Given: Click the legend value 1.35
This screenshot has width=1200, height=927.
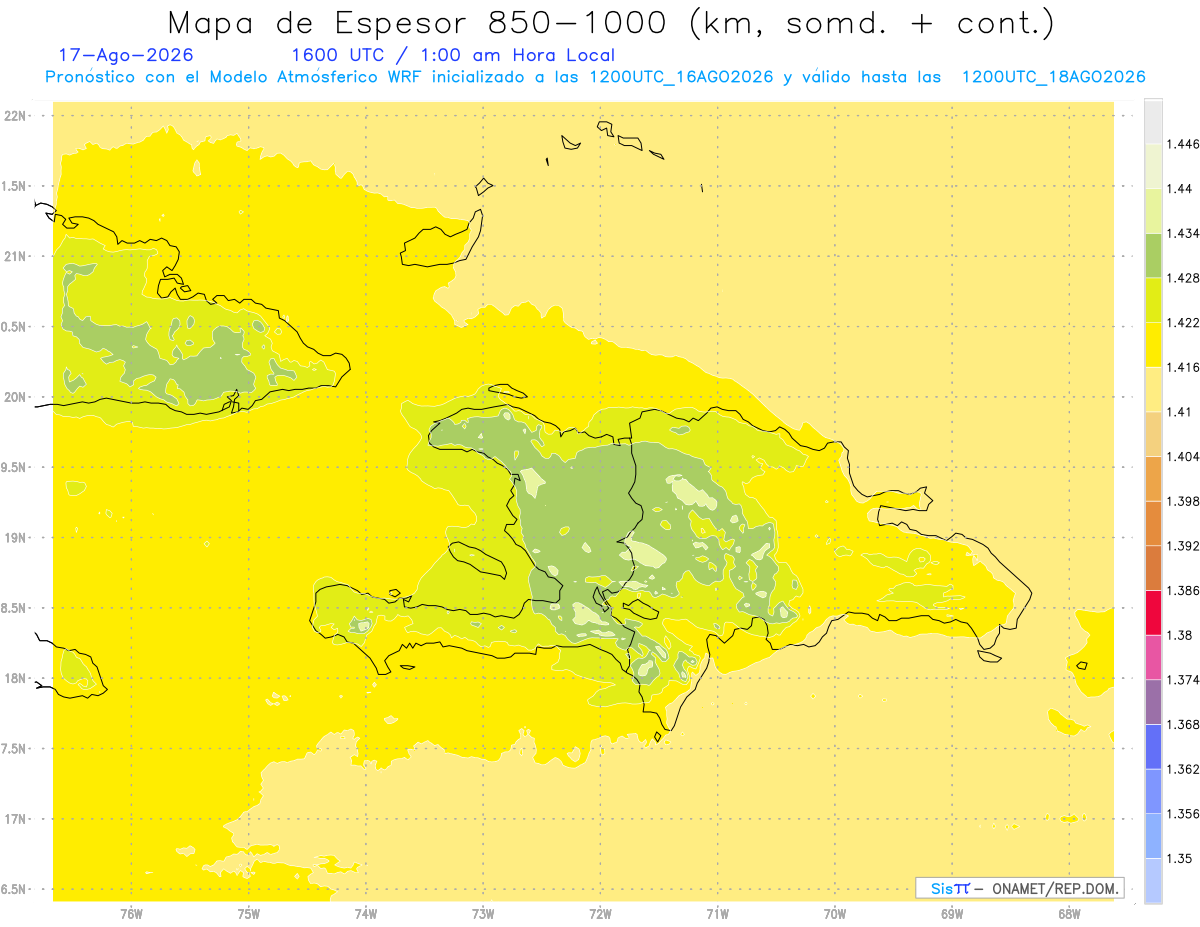Looking at the screenshot, I should [1179, 858].
